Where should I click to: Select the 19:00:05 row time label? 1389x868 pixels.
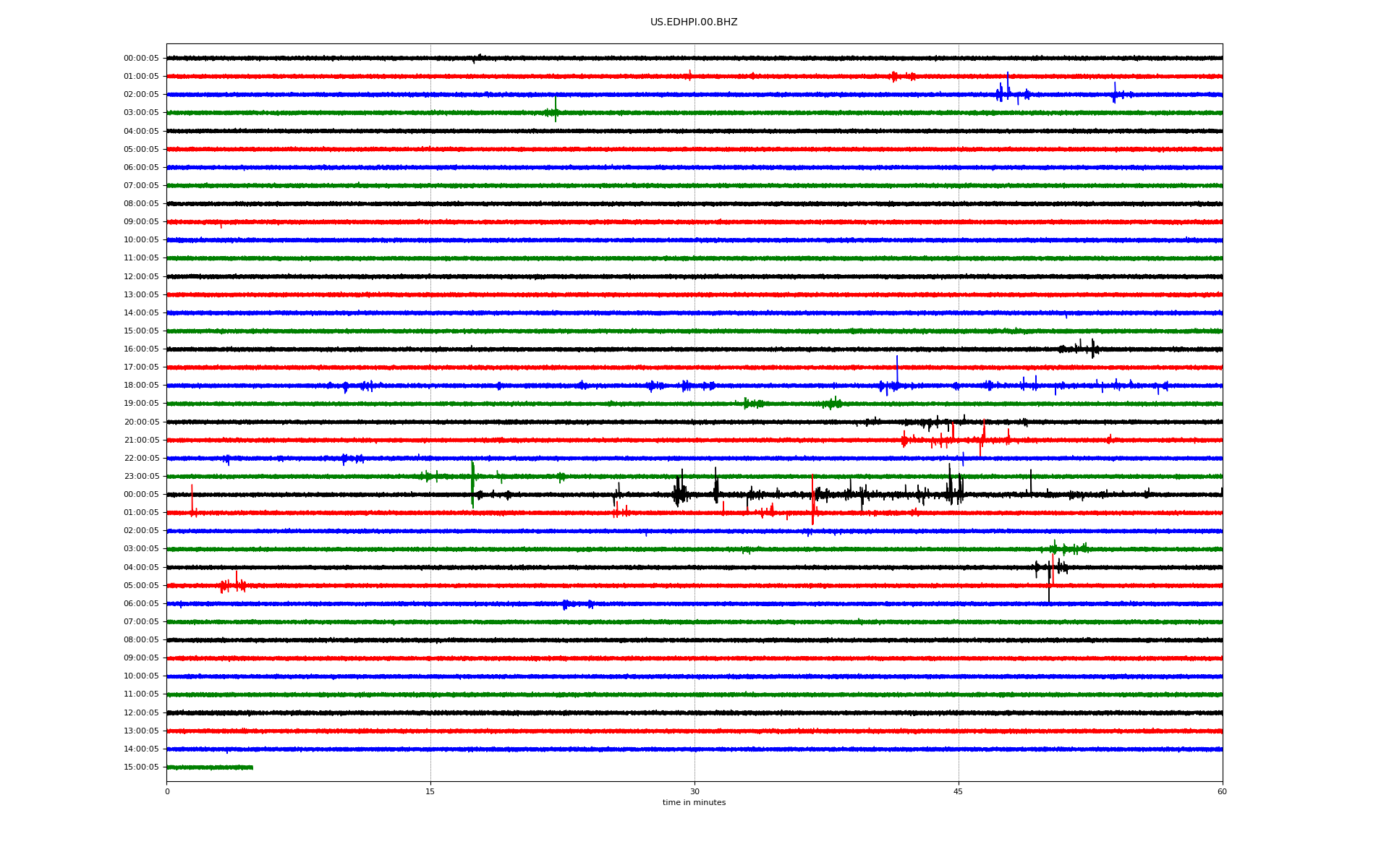coord(141,403)
